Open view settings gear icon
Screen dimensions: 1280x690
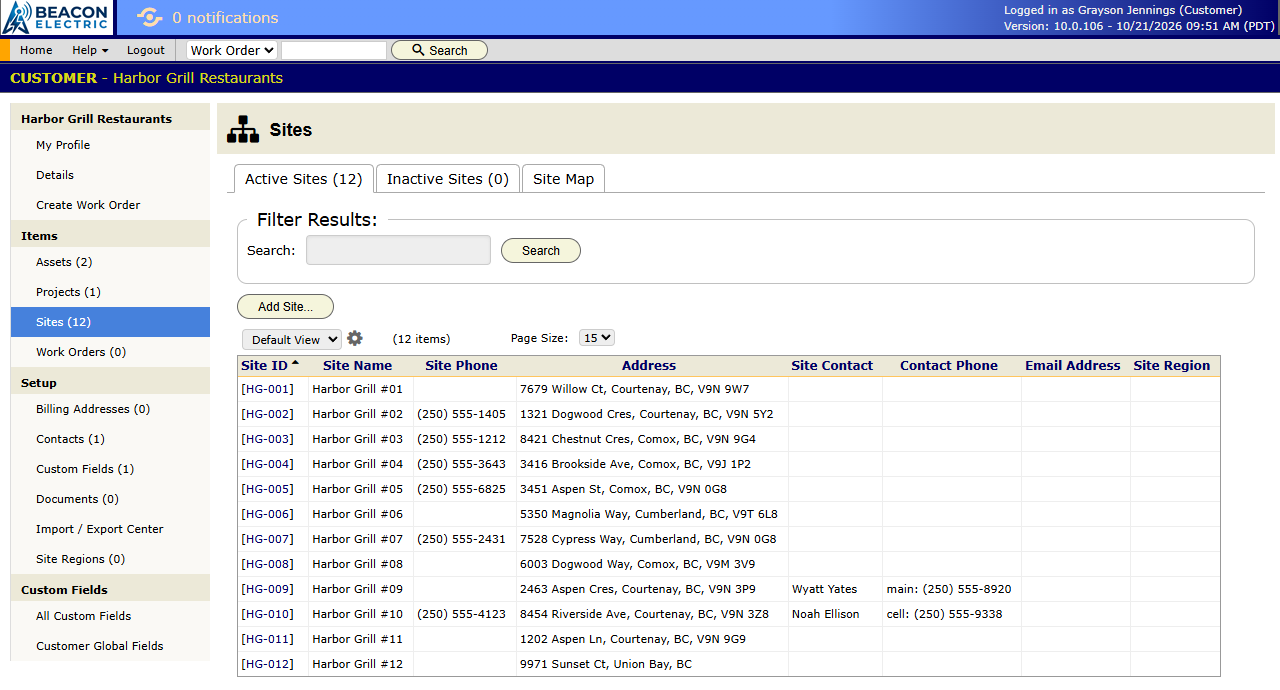[x=355, y=339]
